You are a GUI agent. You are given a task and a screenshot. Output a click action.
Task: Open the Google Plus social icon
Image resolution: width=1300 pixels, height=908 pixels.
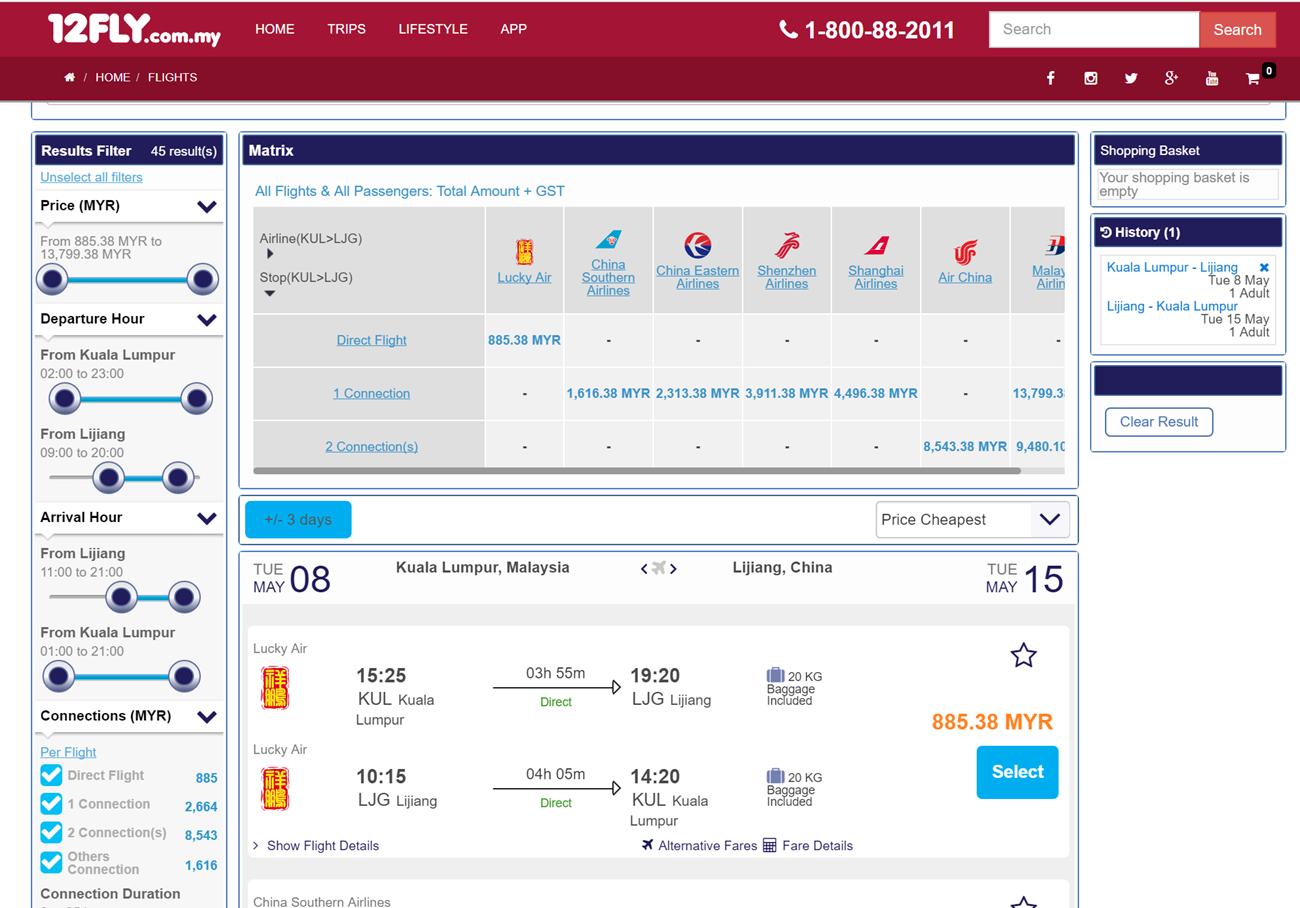coord(1171,78)
